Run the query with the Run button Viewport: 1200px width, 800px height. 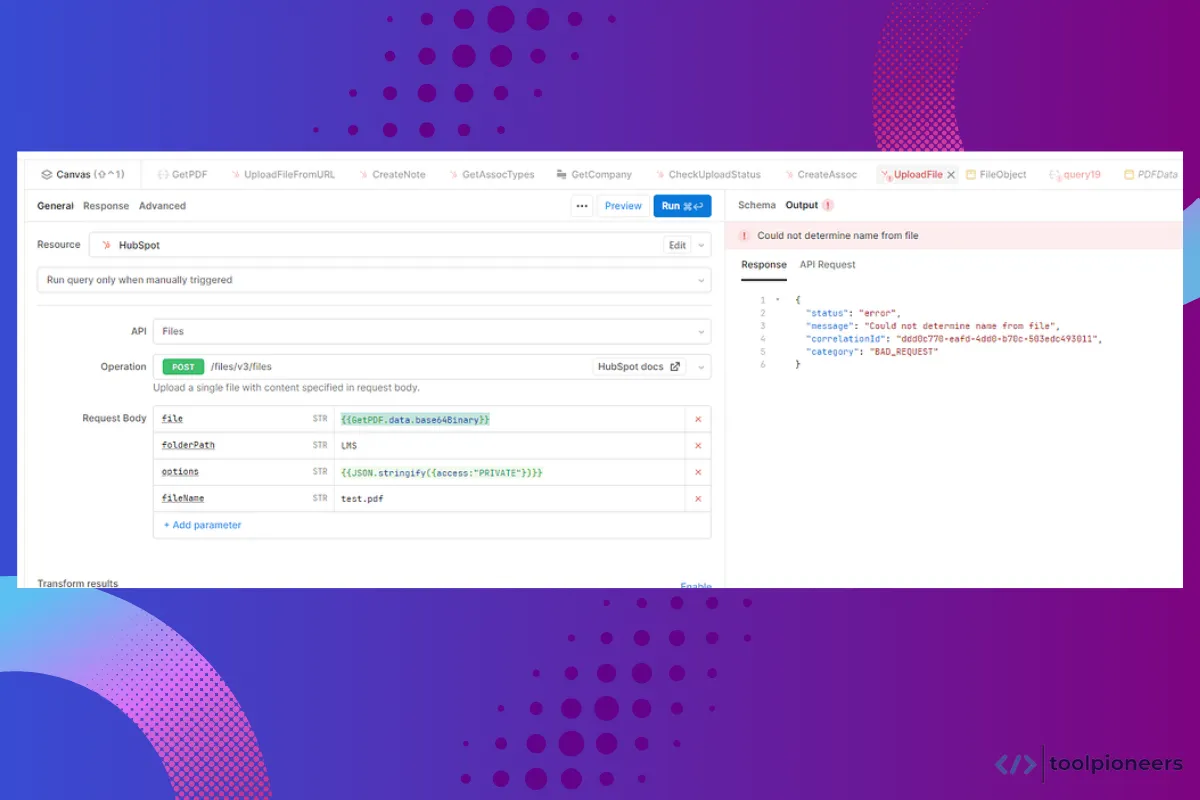[x=682, y=206]
